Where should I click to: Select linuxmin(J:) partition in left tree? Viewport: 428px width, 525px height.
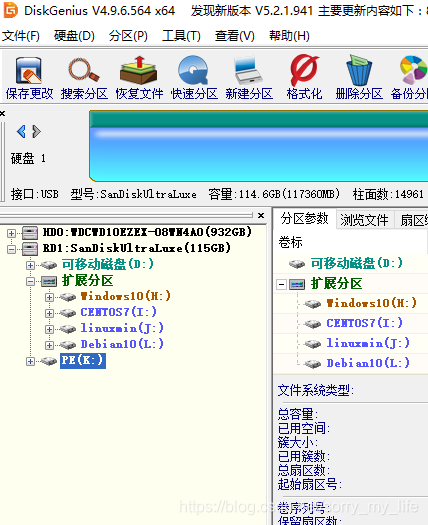click(x=122, y=328)
